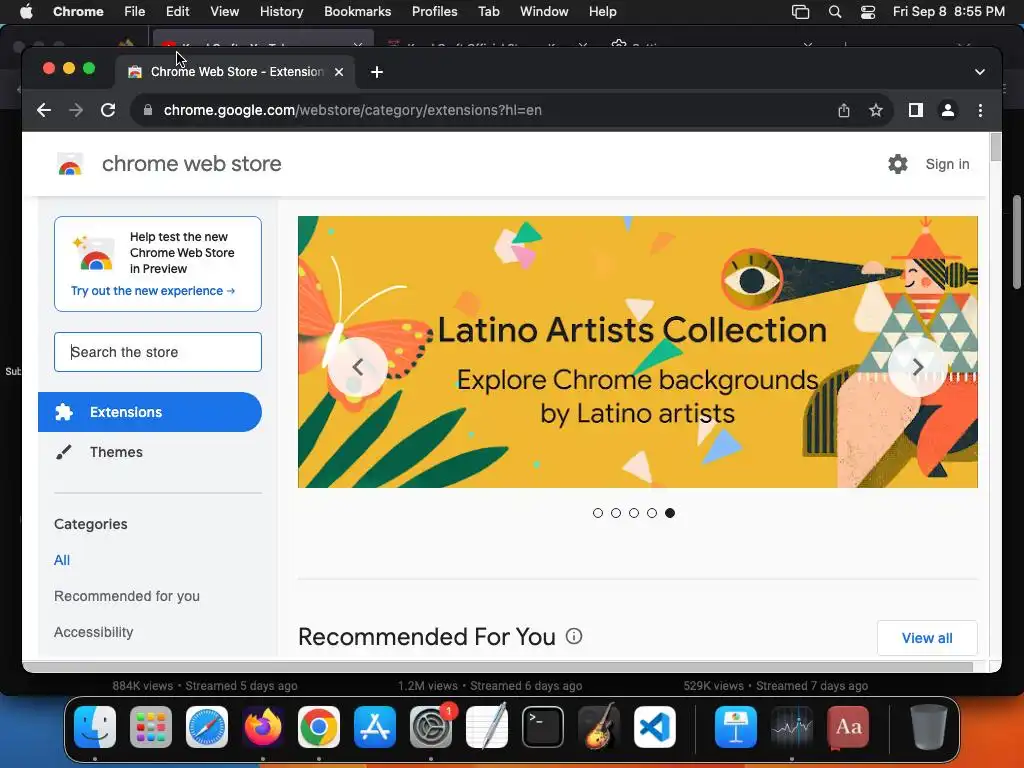Jump to second carousel slide dot

616,513
